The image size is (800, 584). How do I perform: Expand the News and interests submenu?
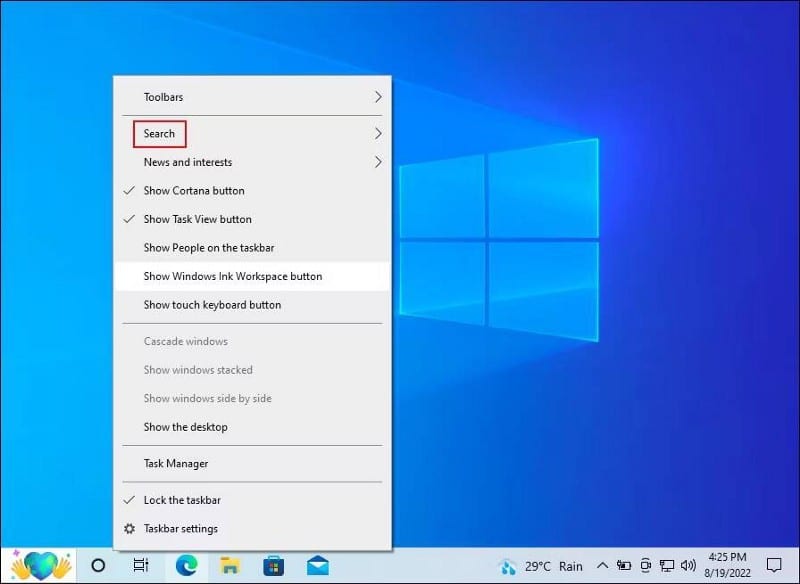(x=187, y=162)
